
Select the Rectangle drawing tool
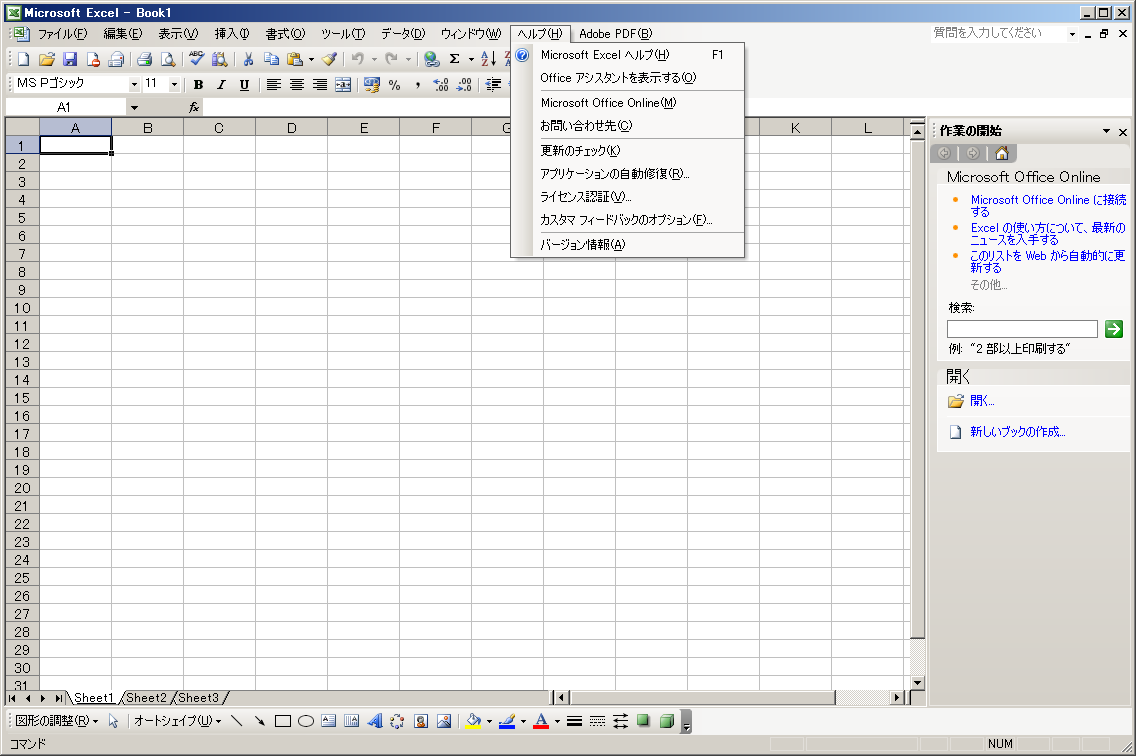283,721
